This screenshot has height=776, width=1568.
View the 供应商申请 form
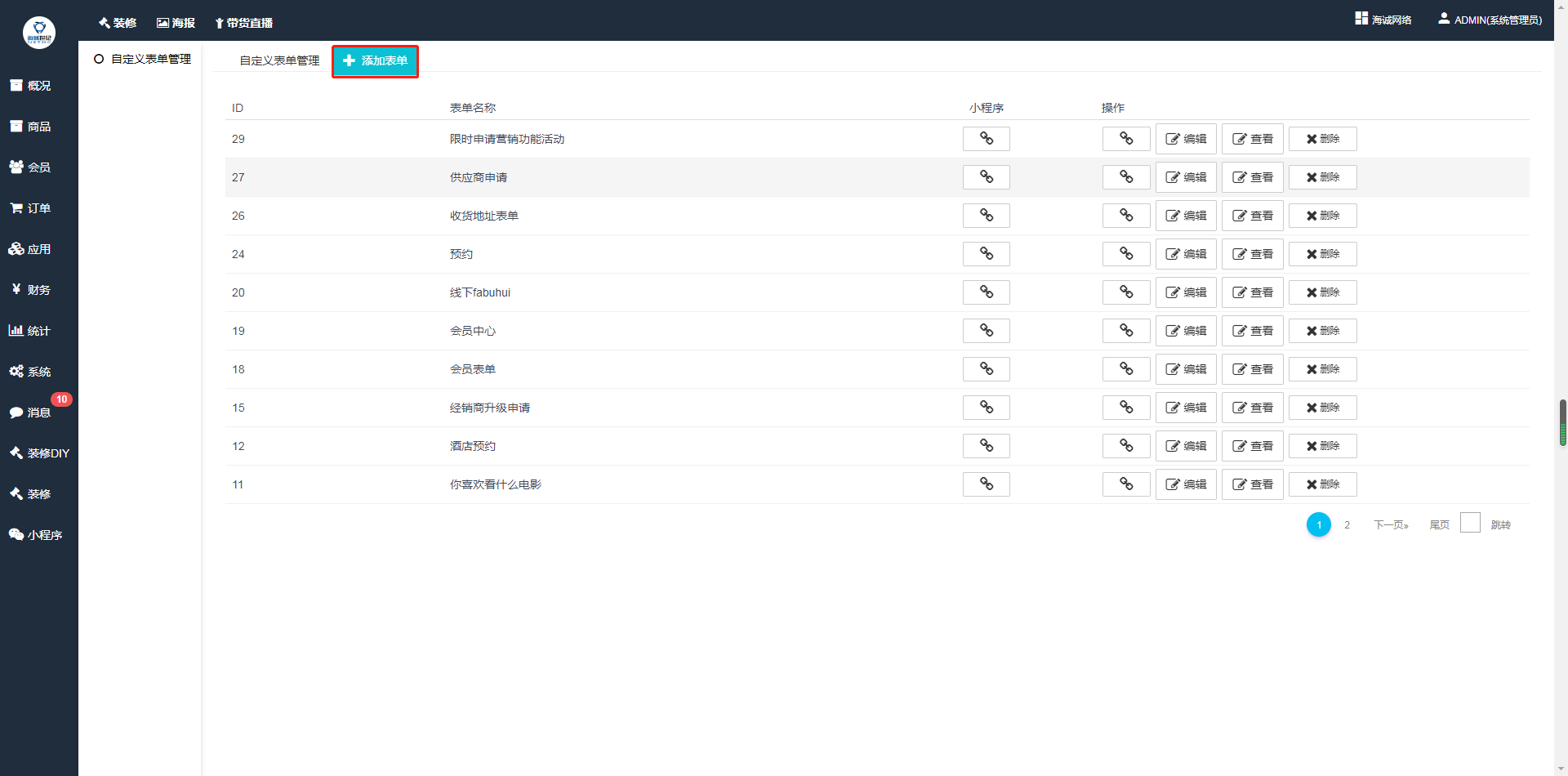1253,177
